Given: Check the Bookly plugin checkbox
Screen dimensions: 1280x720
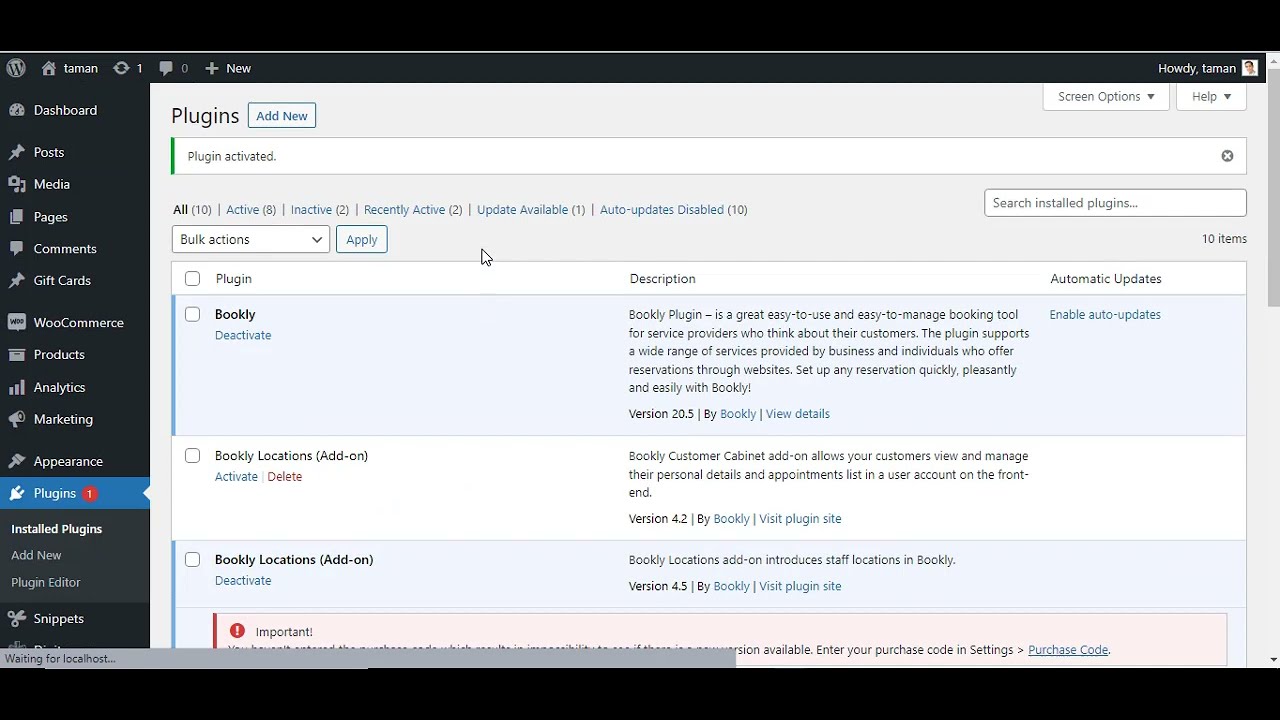Looking at the screenshot, I should click(x=192, y=314).
